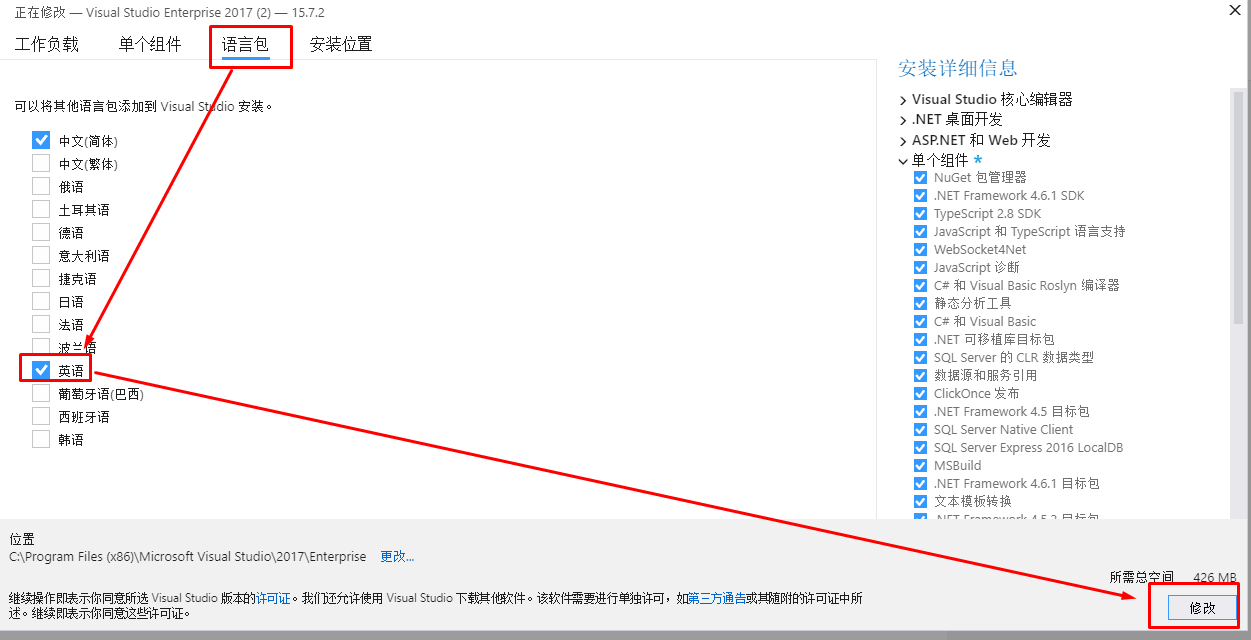The width and height of the screenshot is (1251, 640).
Task: Tick the 土耳其语 language checkbox
Action: click(41, 209)
